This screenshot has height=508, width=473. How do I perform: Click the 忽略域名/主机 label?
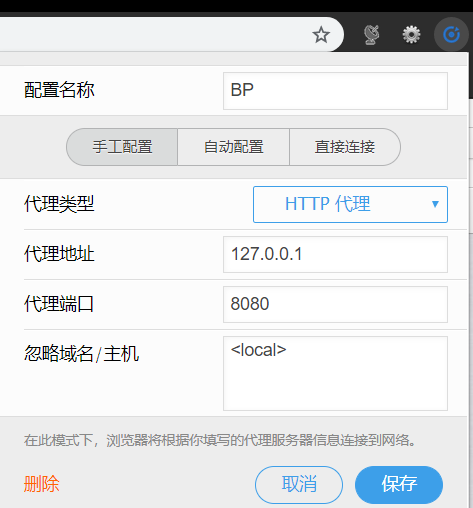pyautogui.click(x=81, y=354)
